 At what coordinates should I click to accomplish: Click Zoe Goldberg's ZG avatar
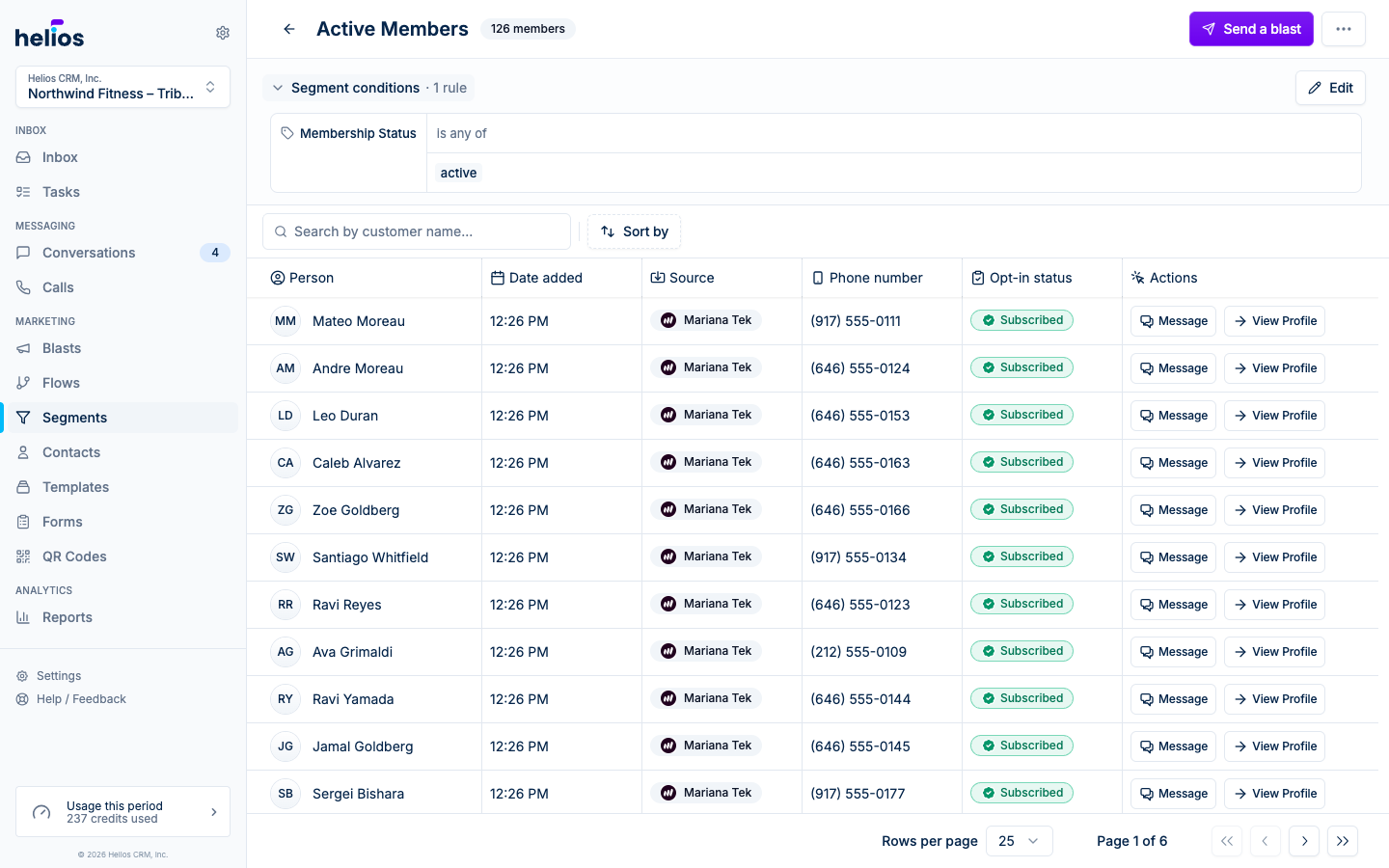point(286,510)
